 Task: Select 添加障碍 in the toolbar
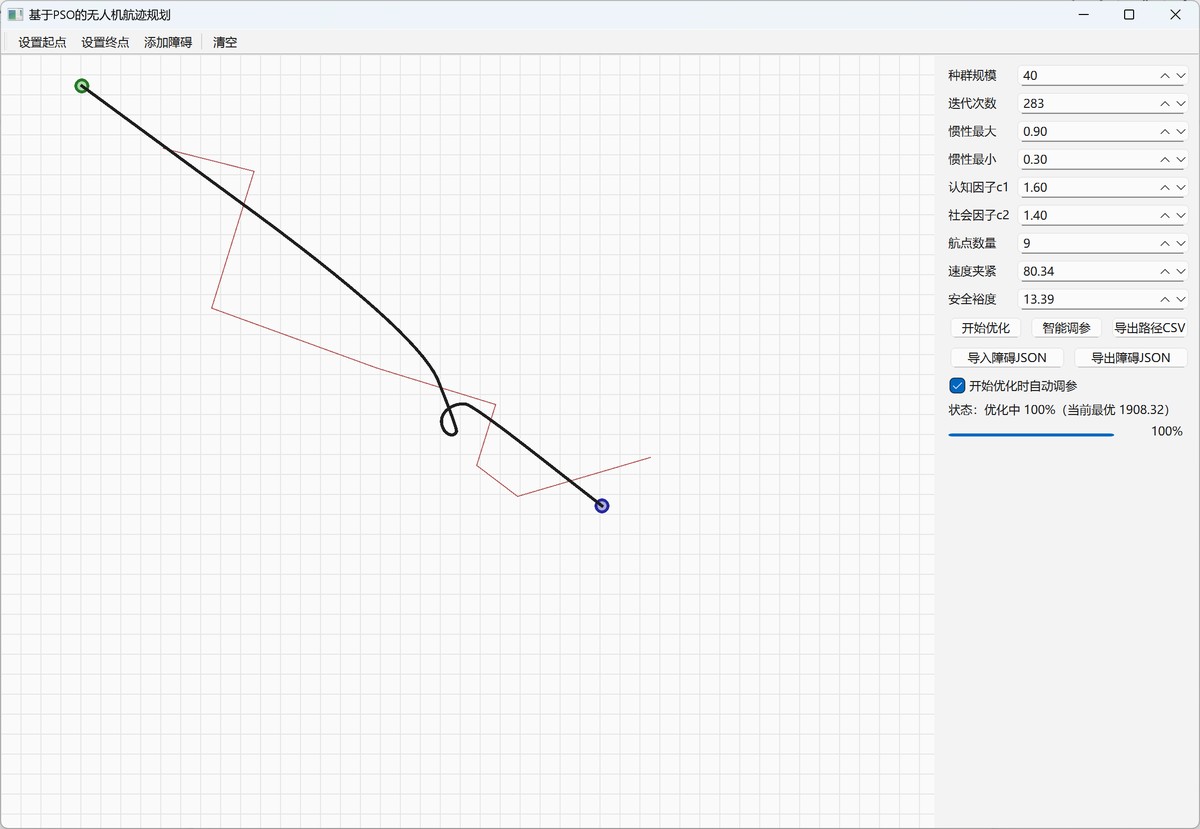point(168,42)
